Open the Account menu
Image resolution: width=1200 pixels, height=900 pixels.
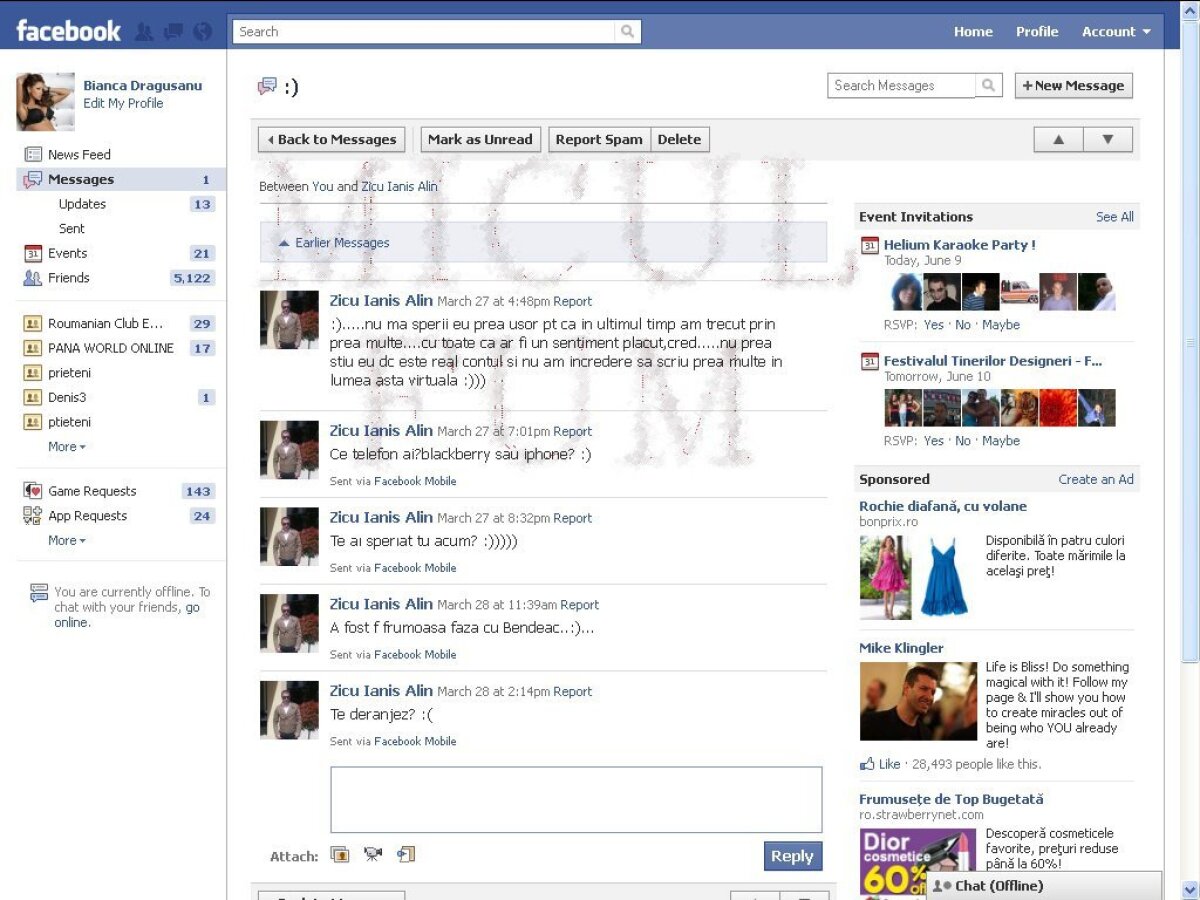pyautogui.click(x=1110, y=31)
